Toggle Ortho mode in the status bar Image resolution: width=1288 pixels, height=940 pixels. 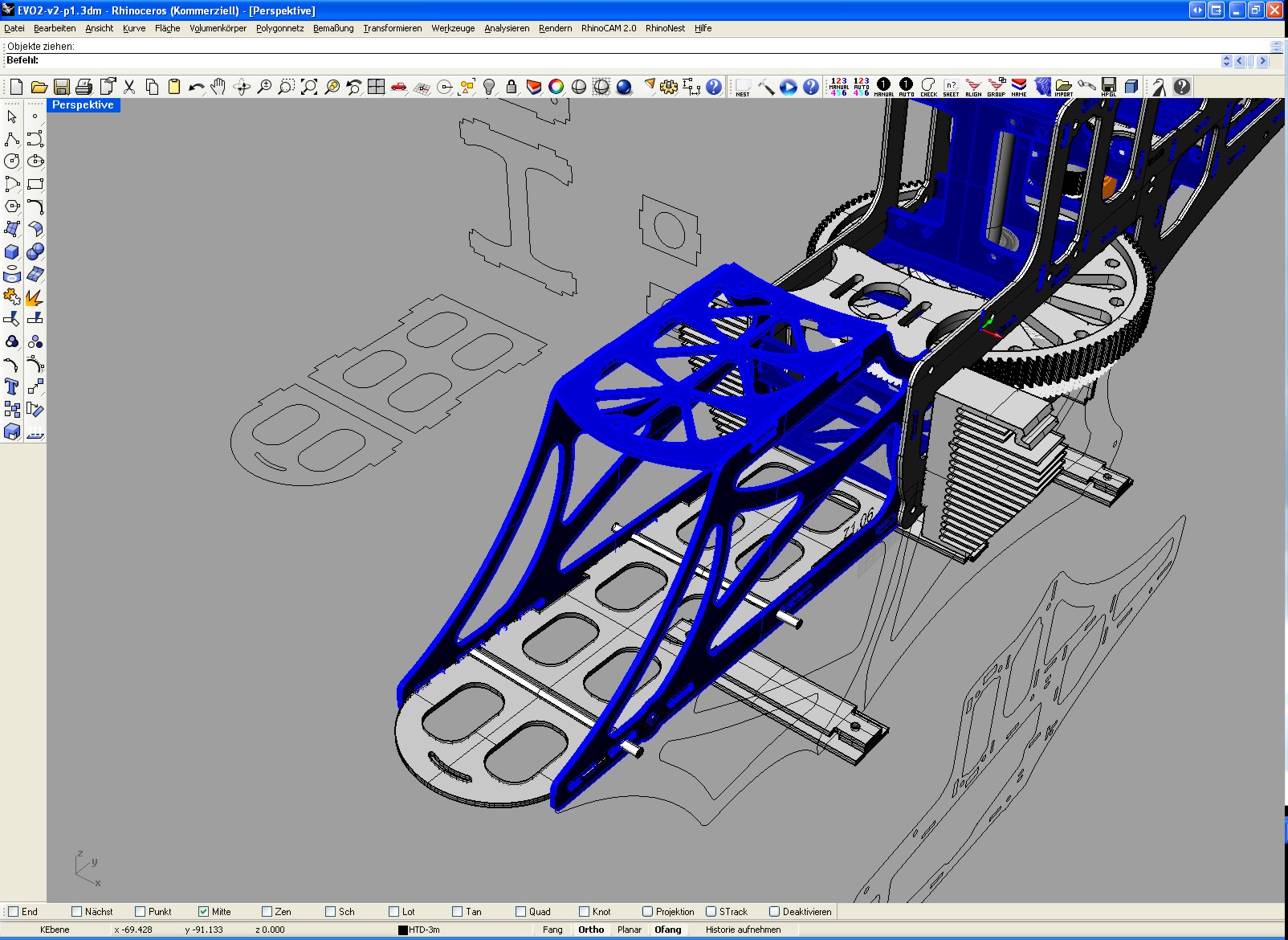[591, 930]
